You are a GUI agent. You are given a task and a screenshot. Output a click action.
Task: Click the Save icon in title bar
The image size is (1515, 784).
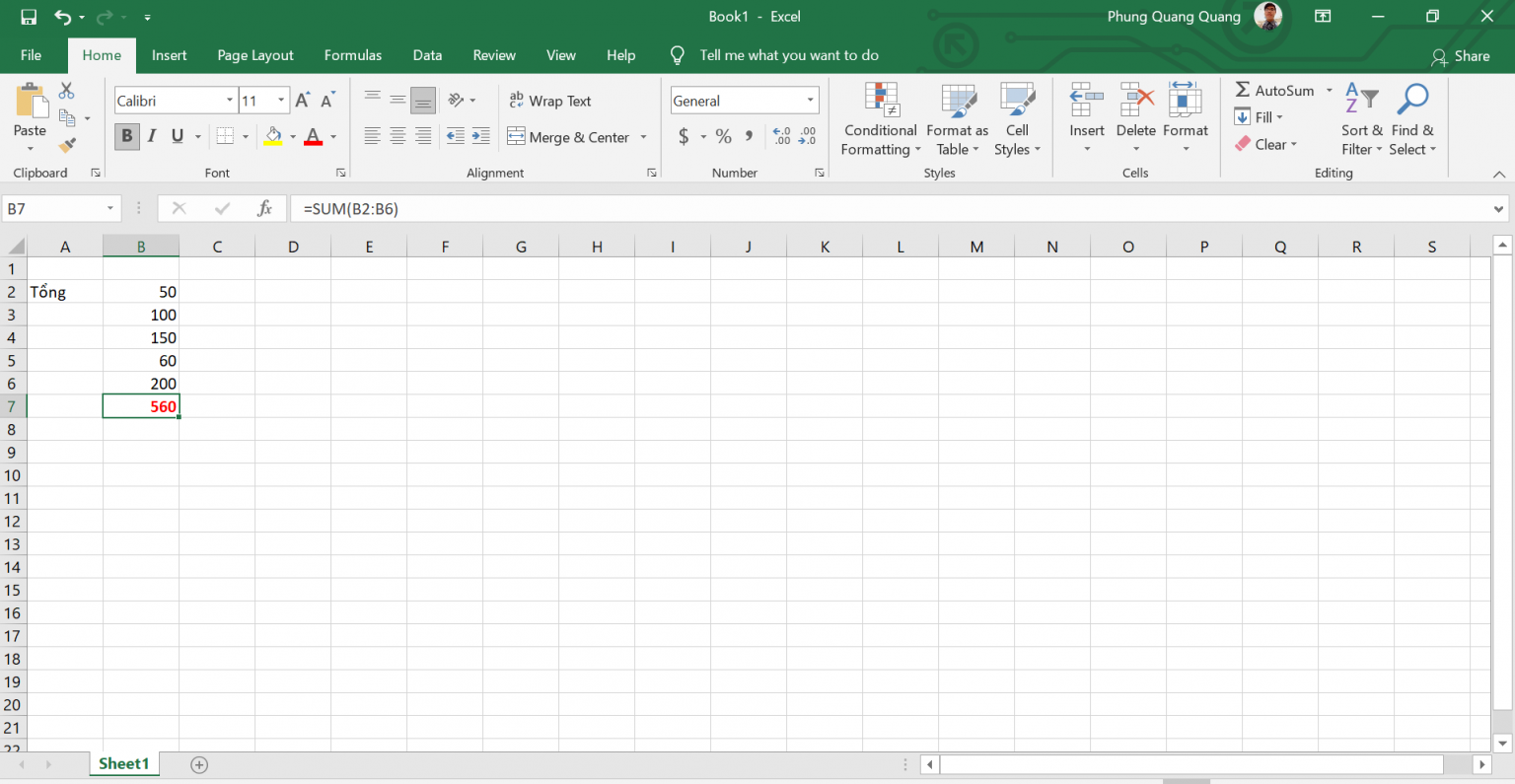pos(29,17)
